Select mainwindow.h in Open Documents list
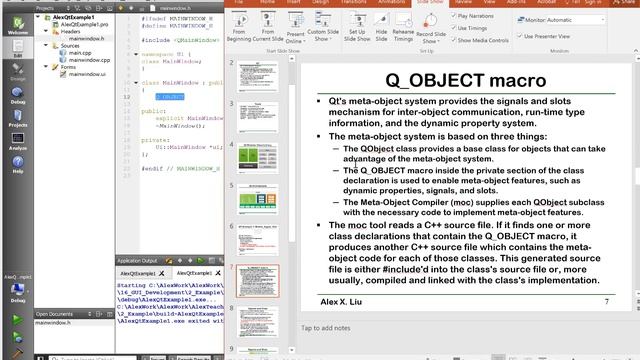The width and height of the screenshot is (640, 360). coord(53,323)
